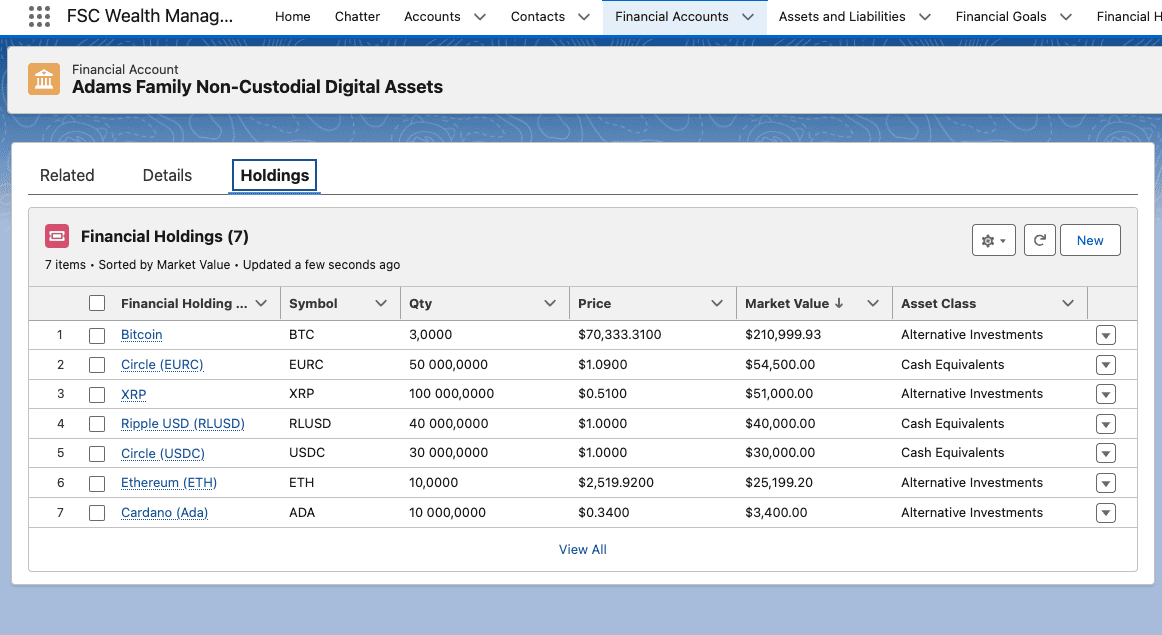Expand the Financial Goals nav chevron

click(x=1066, y=16)
